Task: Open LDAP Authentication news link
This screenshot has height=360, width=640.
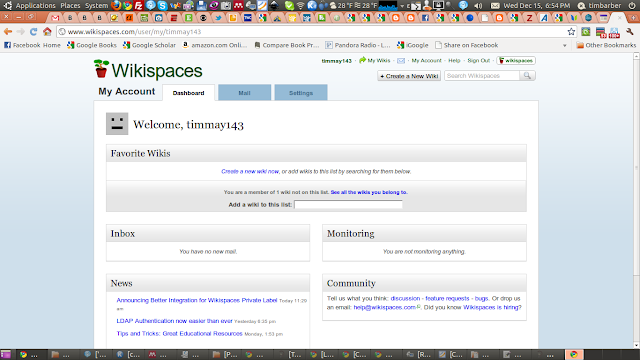Action: click(x=174, y=321)
